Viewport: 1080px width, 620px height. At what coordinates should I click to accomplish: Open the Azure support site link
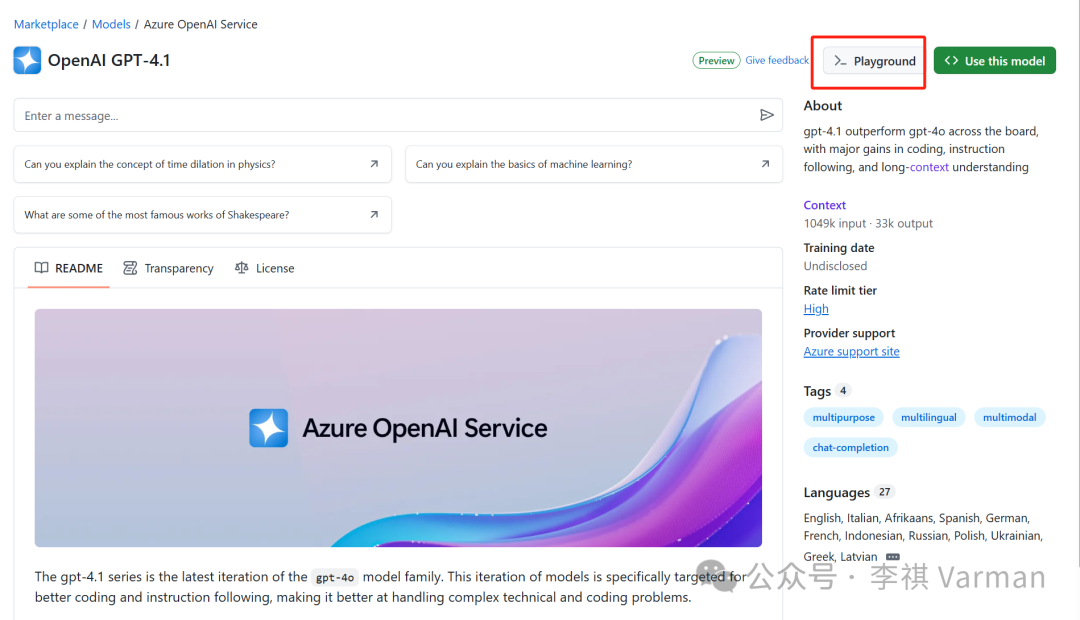(x=851, y=351)
